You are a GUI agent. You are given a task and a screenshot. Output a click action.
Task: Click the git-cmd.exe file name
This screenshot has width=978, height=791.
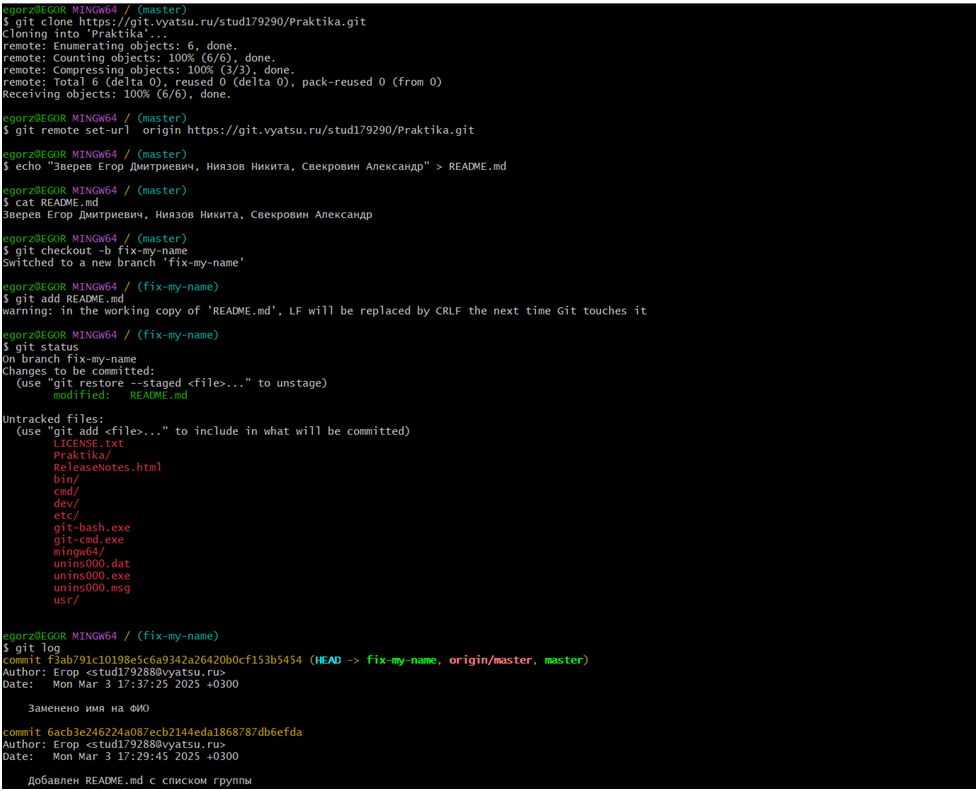click(89, 539)
